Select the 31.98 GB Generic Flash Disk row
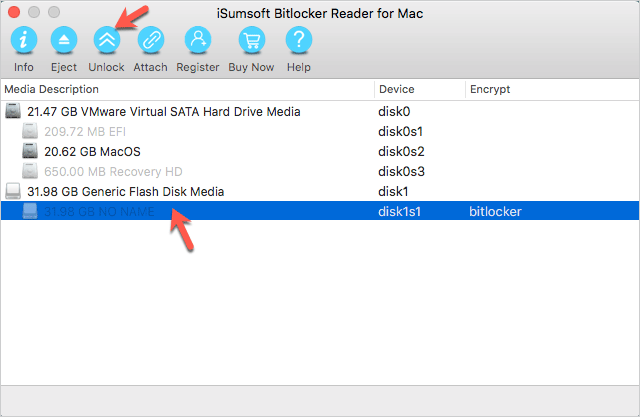This screenshot has width=640, height=417. [x=125, y=191]
